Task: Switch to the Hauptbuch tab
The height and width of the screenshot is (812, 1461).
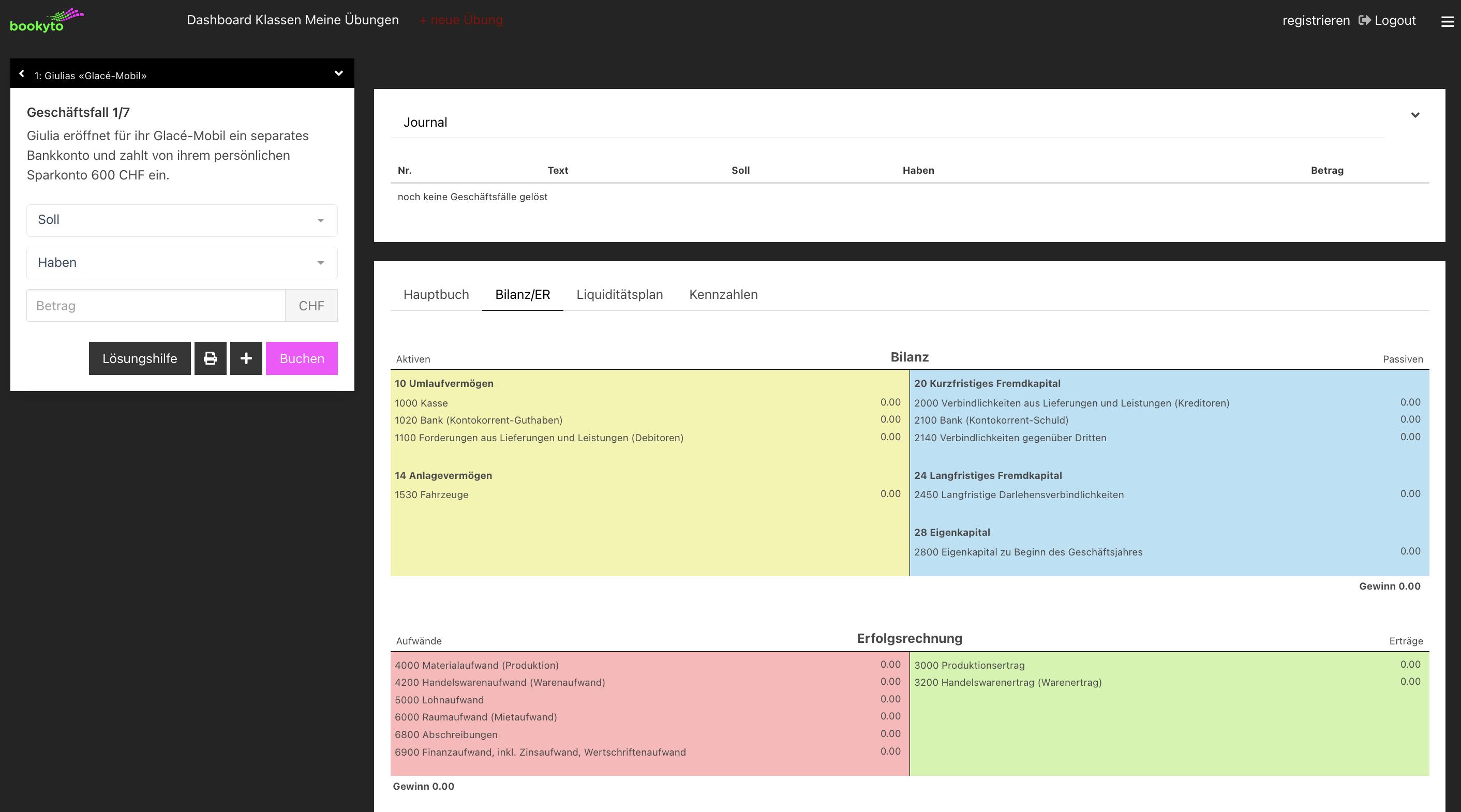Action: 436,294
